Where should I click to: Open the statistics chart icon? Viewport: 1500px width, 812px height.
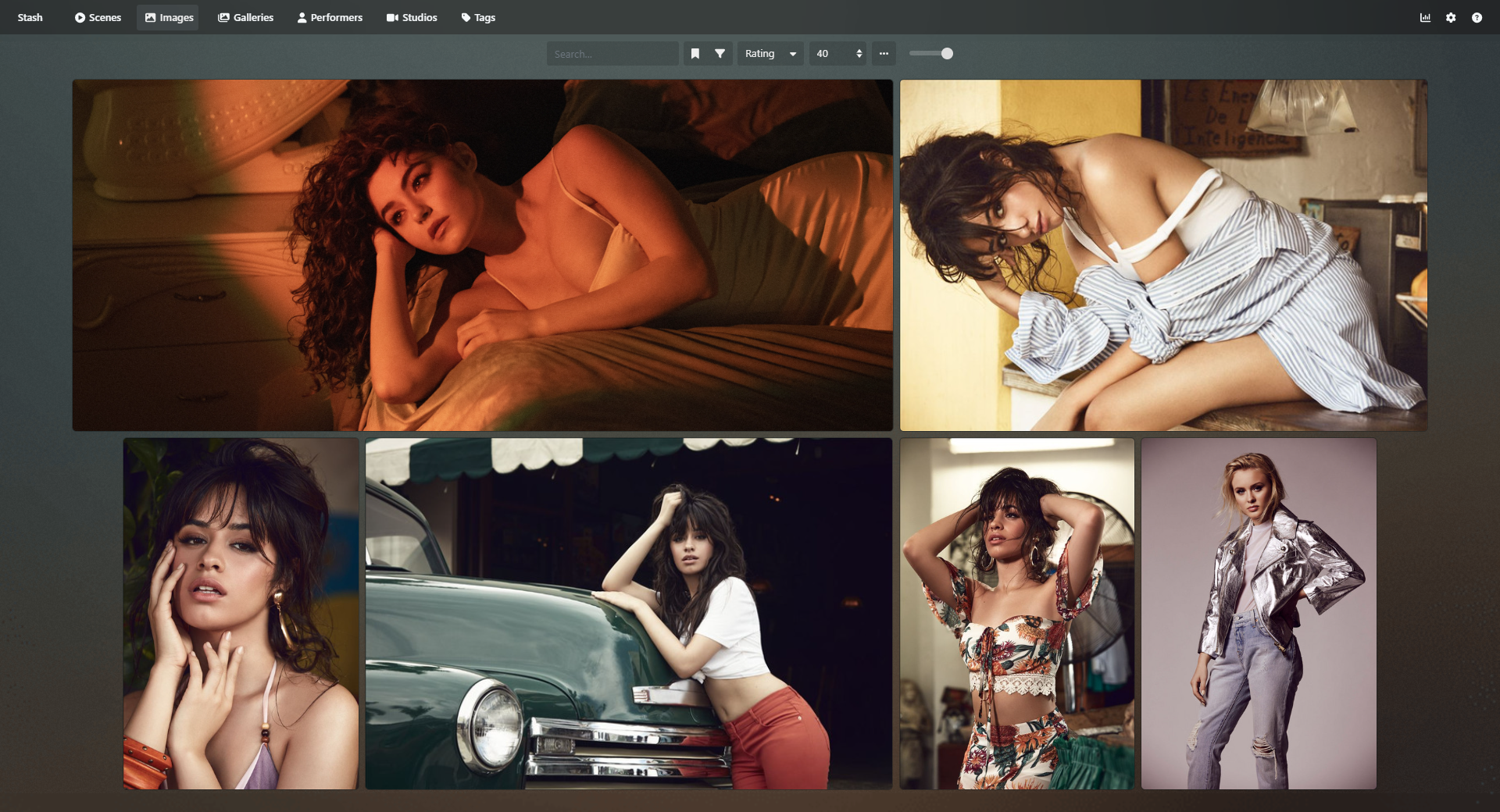[x=1425, y=17]
